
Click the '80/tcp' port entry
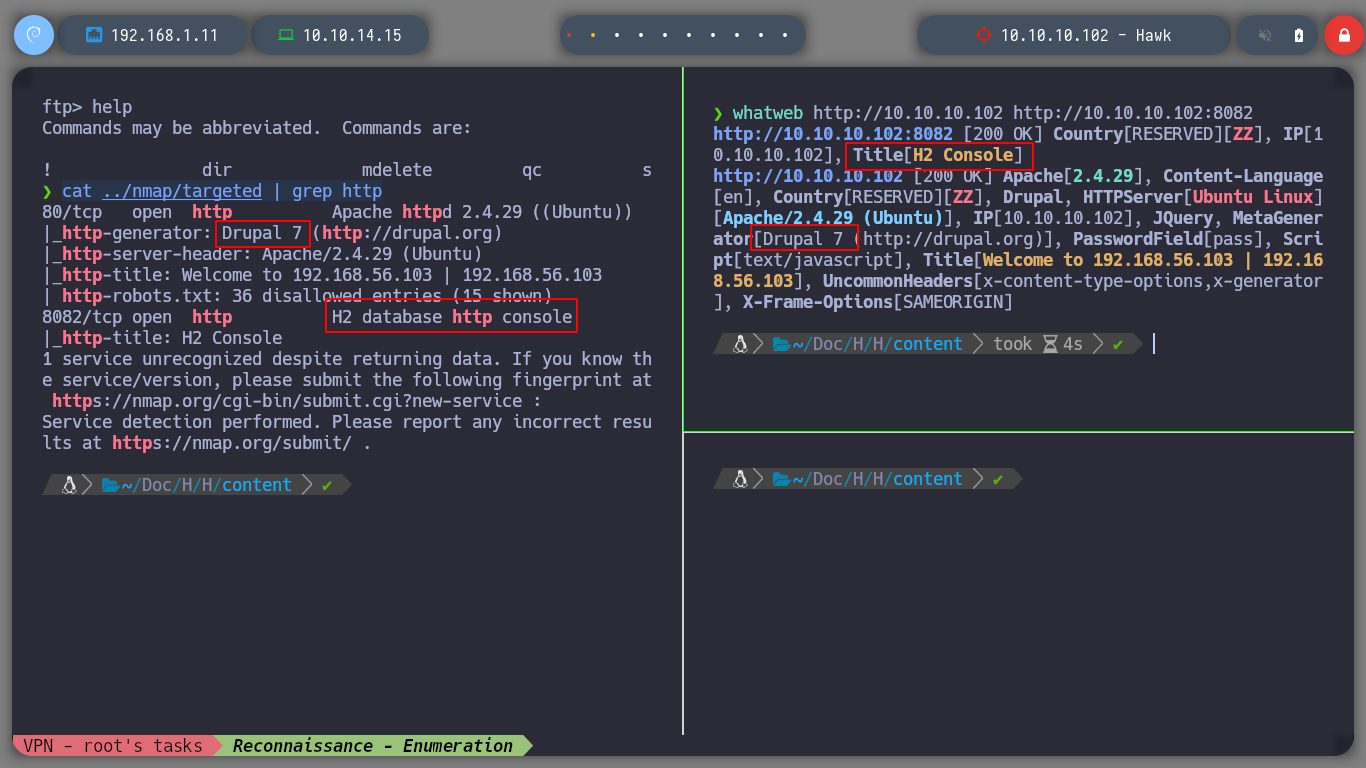click(72, 212)
